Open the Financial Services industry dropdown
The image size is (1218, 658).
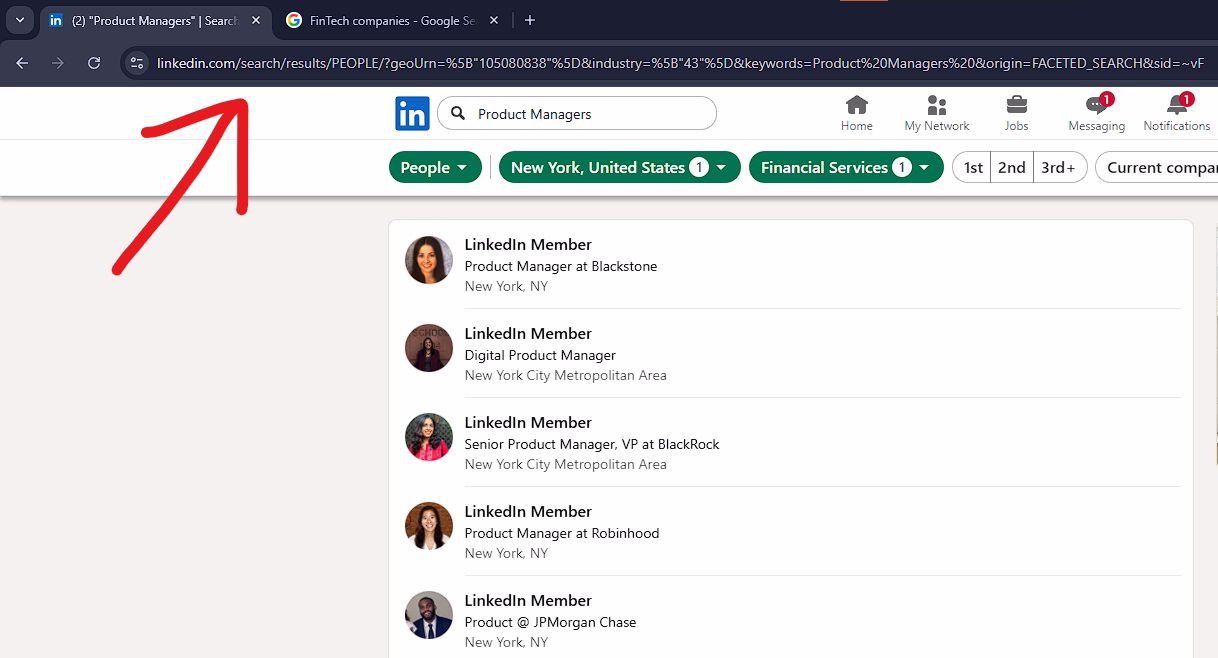click(845, 167)
